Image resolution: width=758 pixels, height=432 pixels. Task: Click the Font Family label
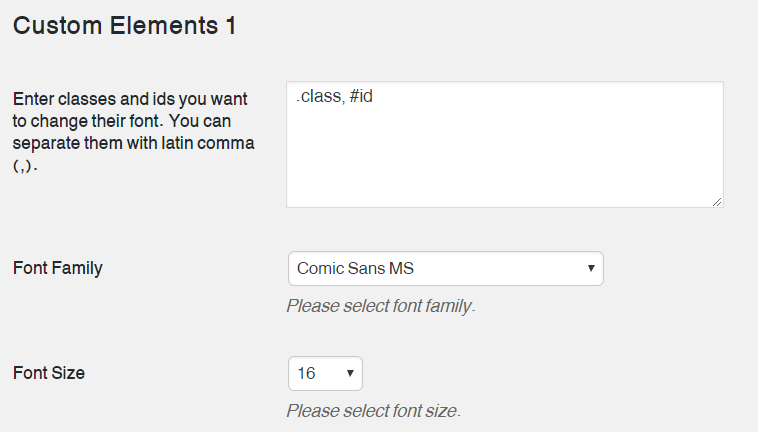click(58, 268)
